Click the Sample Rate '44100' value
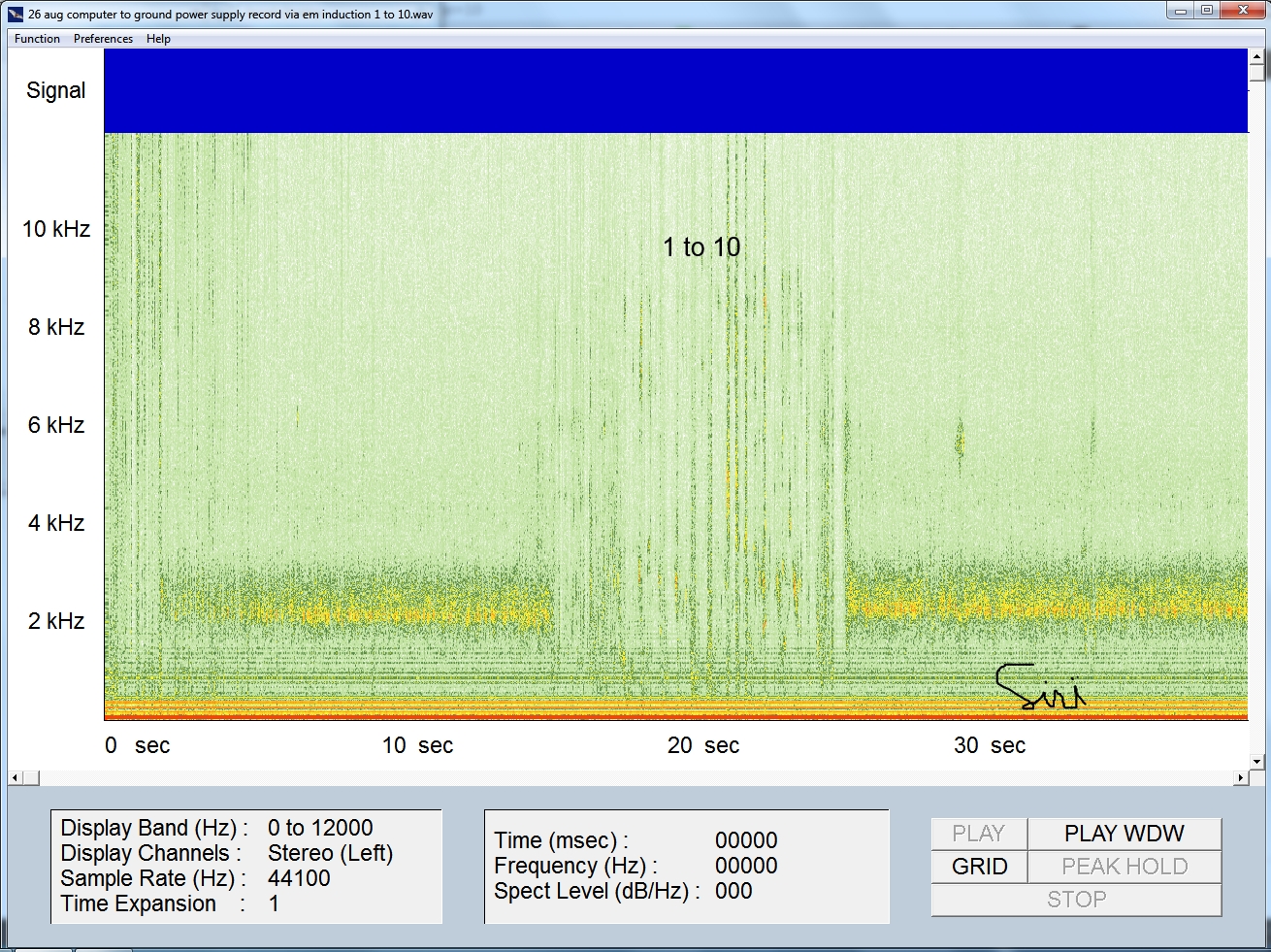Screen dimensions: 1271x952 299,878
